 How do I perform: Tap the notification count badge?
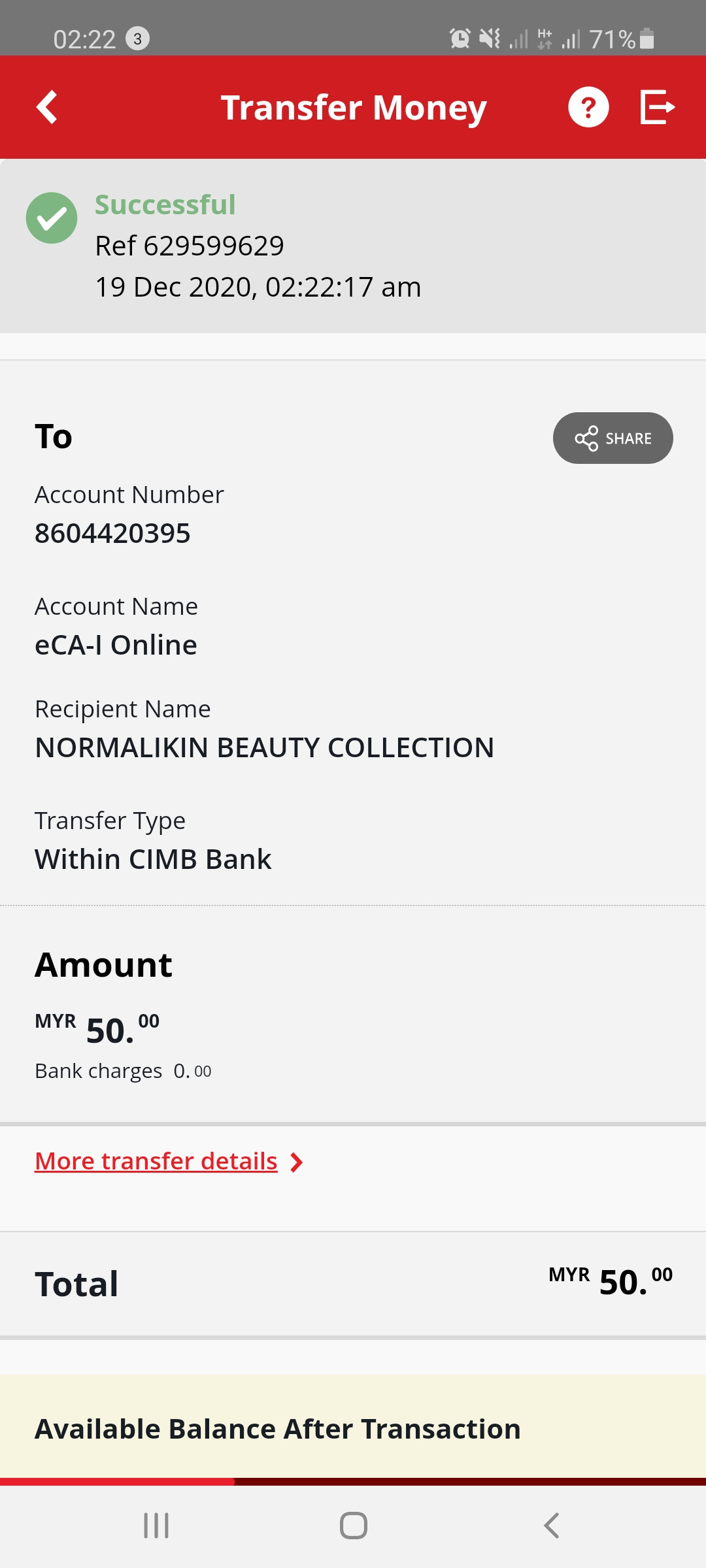137,39
